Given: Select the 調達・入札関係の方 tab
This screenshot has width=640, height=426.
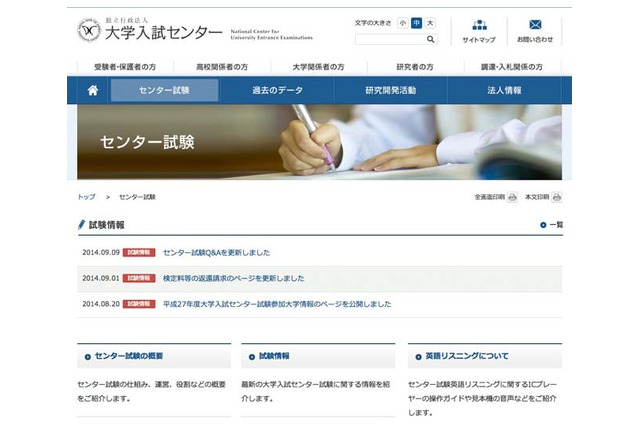Looking at the screenshot, I should 512,67.
